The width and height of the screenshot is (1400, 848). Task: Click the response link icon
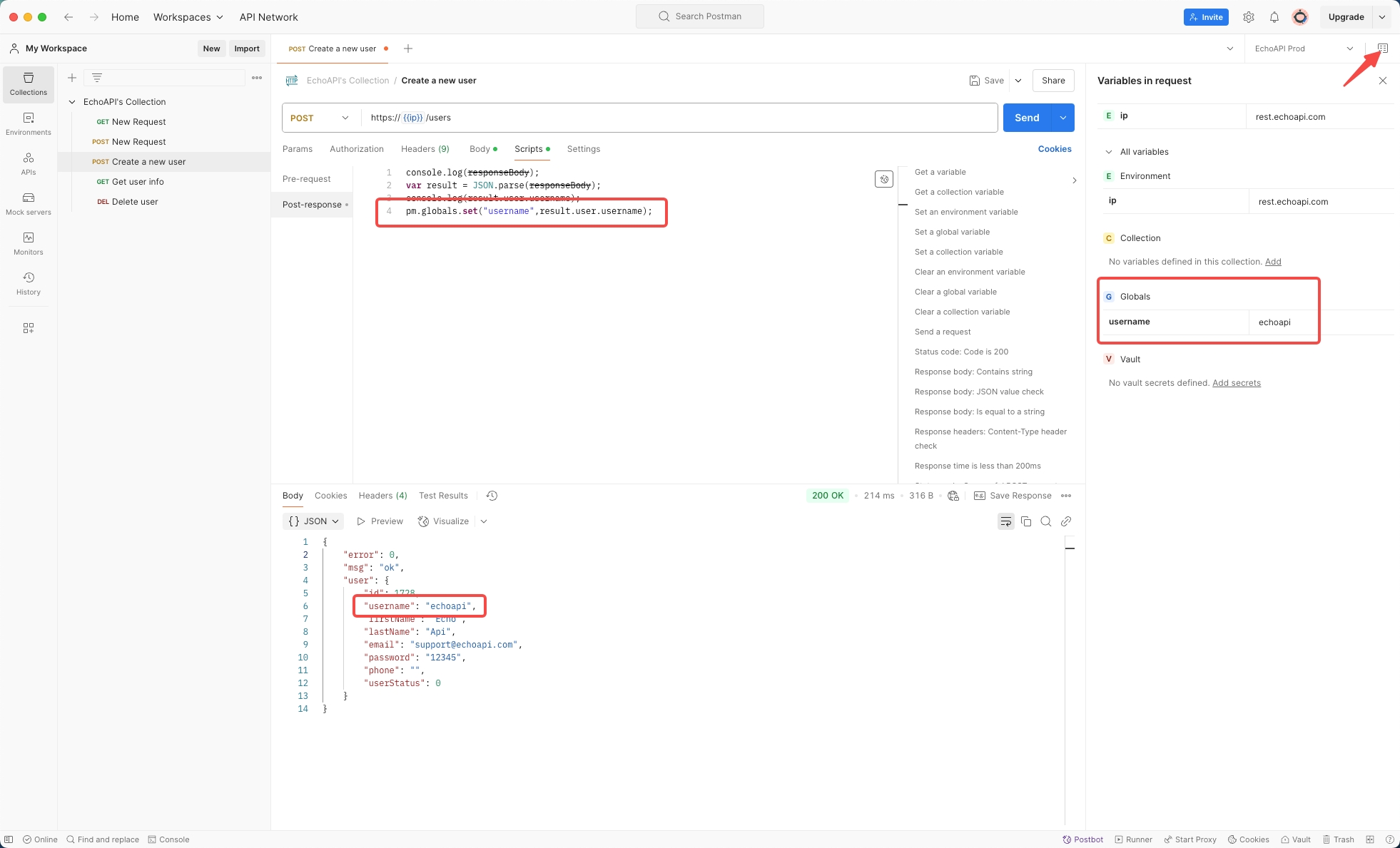1066,521
